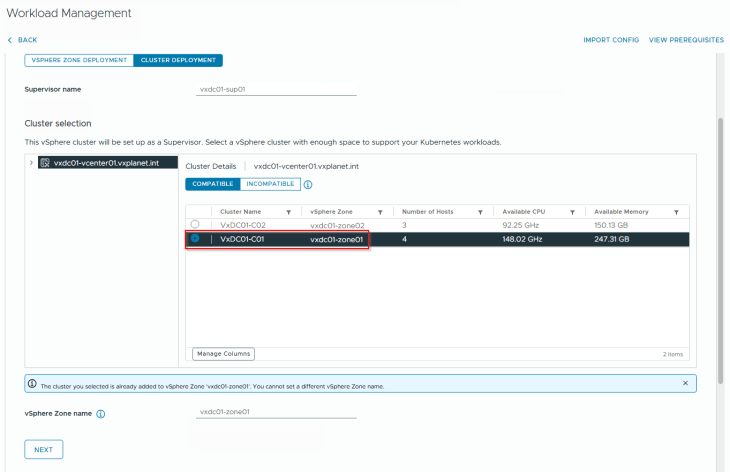The width and height of the screenshot is (730, 472).
Task: Dismiss the zone info banner with X
Action: point(685,383)
